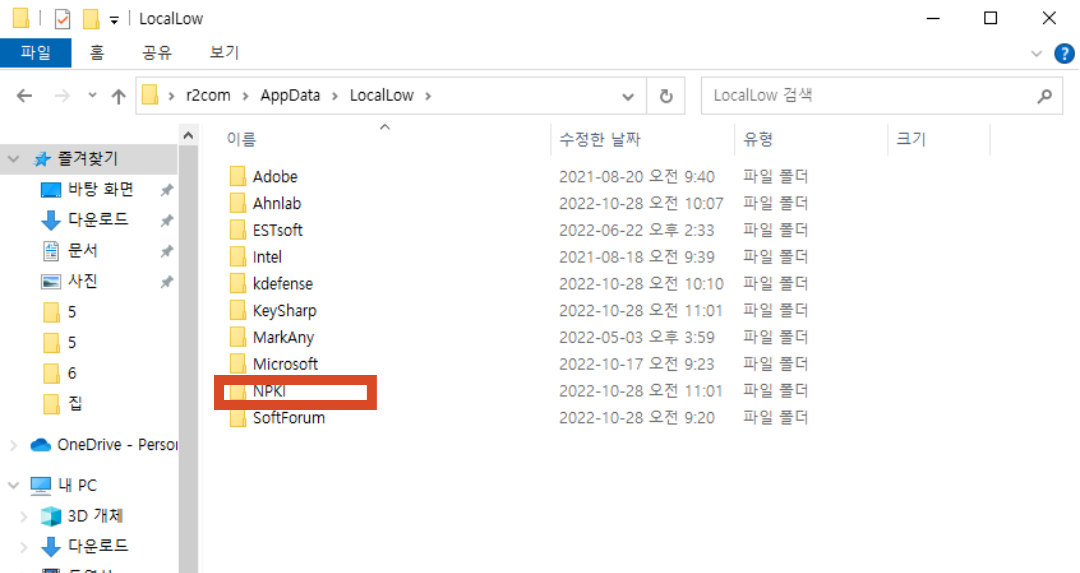Open the recent locations dropdown arrow
The image size is (1080, 573).
[x=92, y=96]
